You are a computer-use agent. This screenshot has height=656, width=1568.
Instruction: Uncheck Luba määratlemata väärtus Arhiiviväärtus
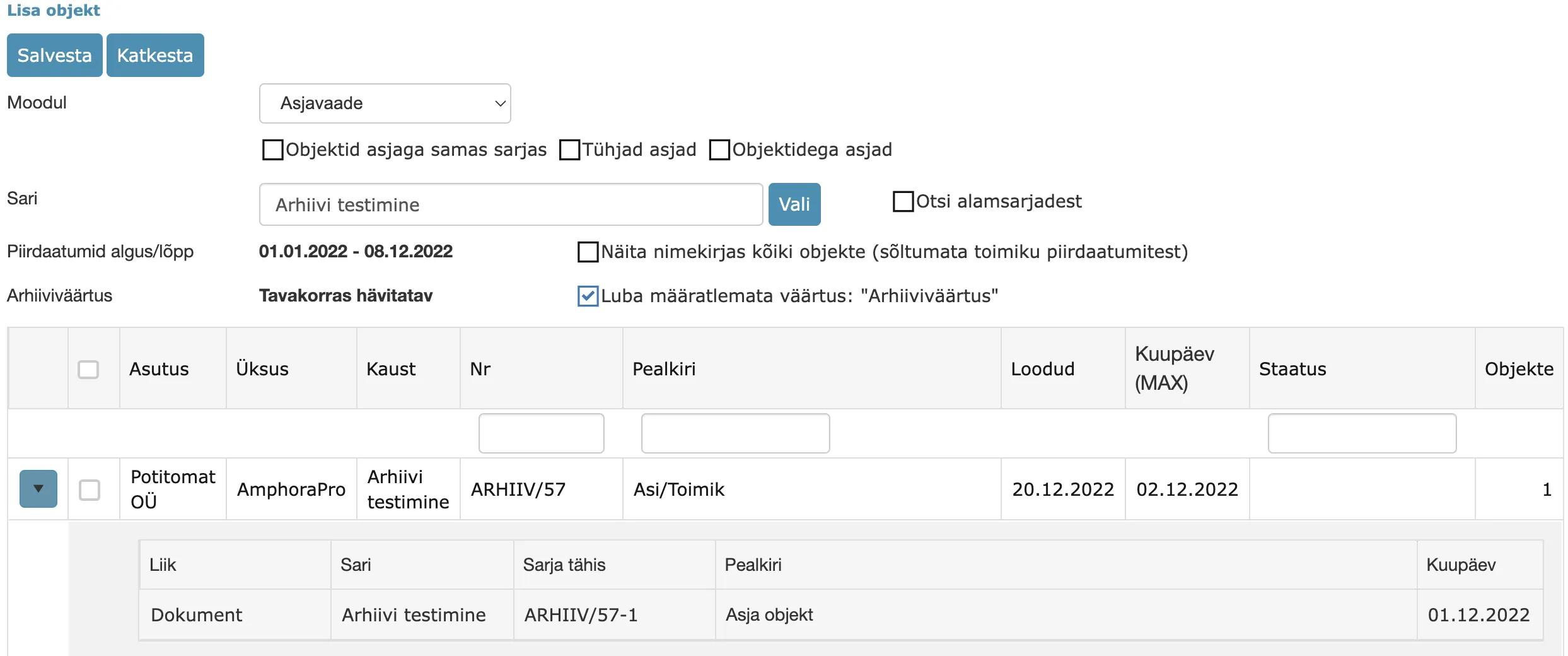pos(588,296)
